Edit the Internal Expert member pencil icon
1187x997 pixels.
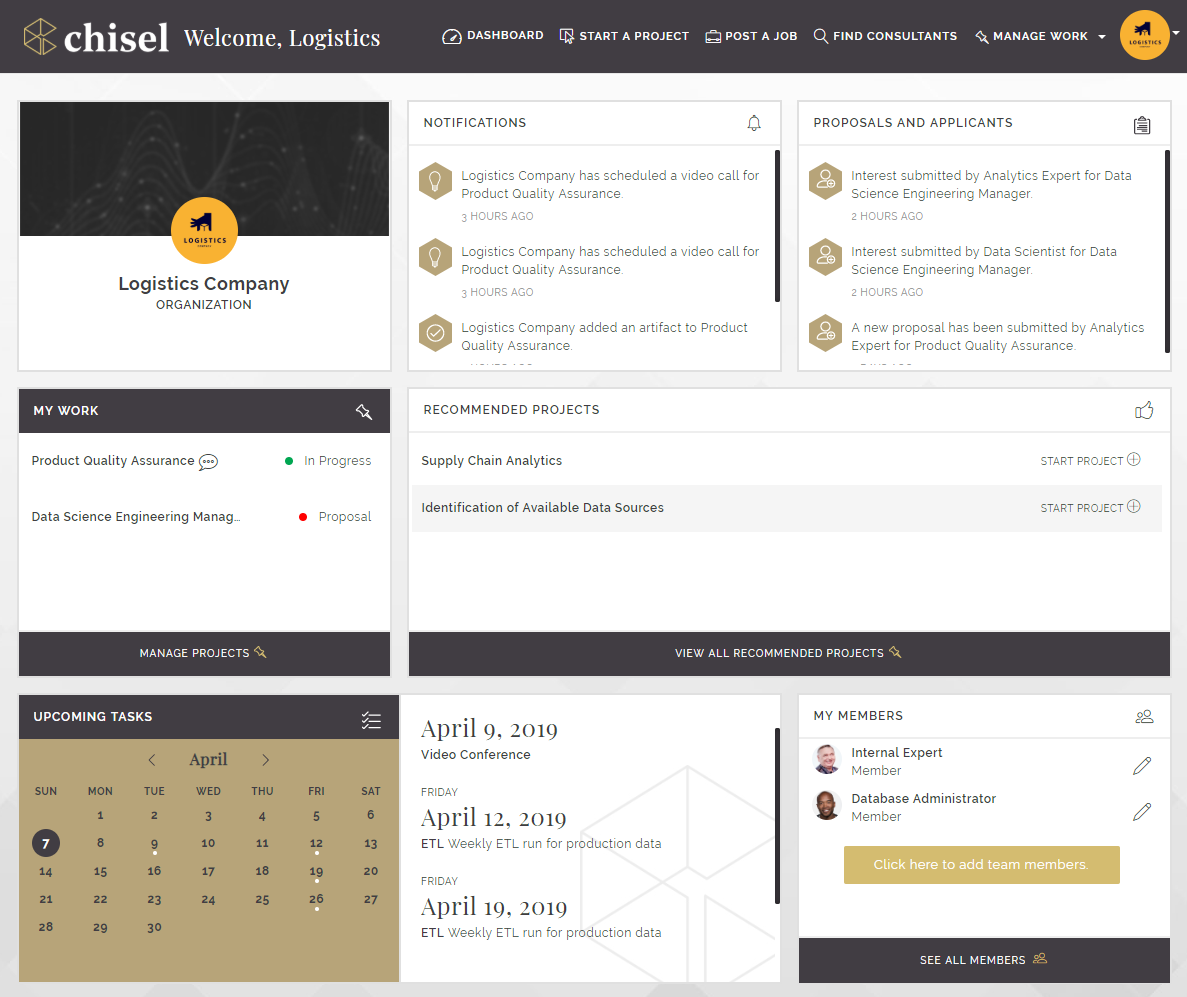(x=1142, y=766)
